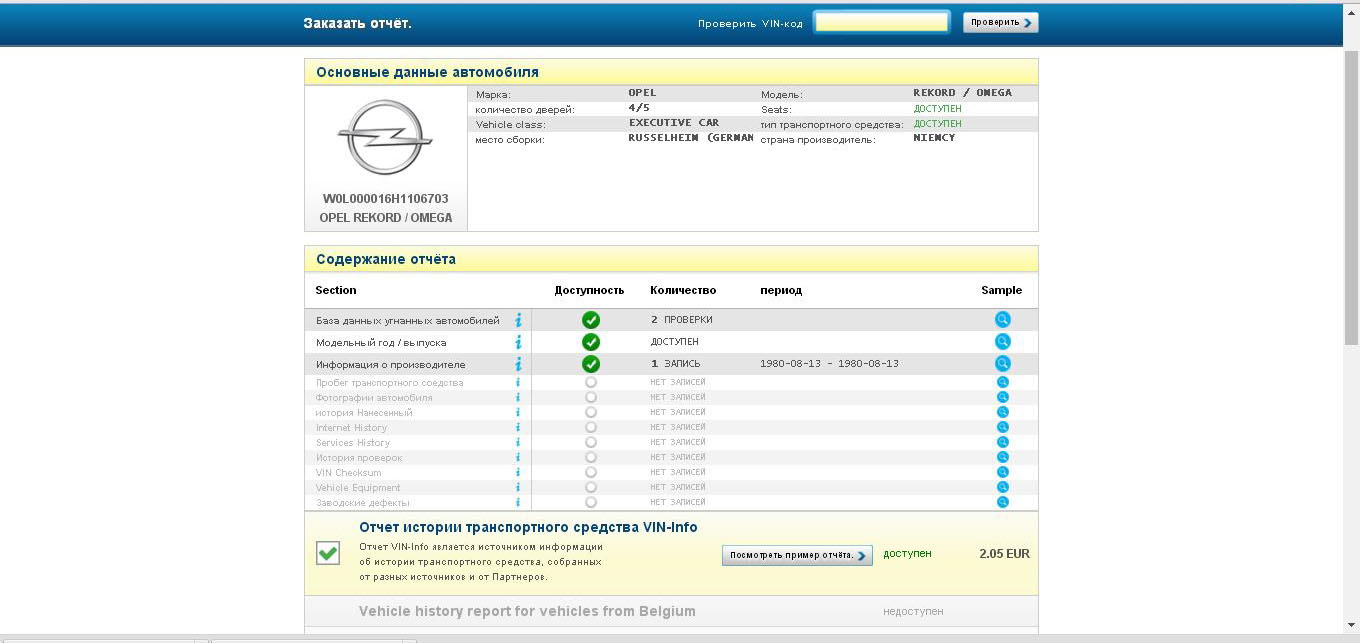Viewport: 1361px width, 643px height.
Task: Open sample magnifier for Vehicle Equipment
Action: pos(1002,487)
